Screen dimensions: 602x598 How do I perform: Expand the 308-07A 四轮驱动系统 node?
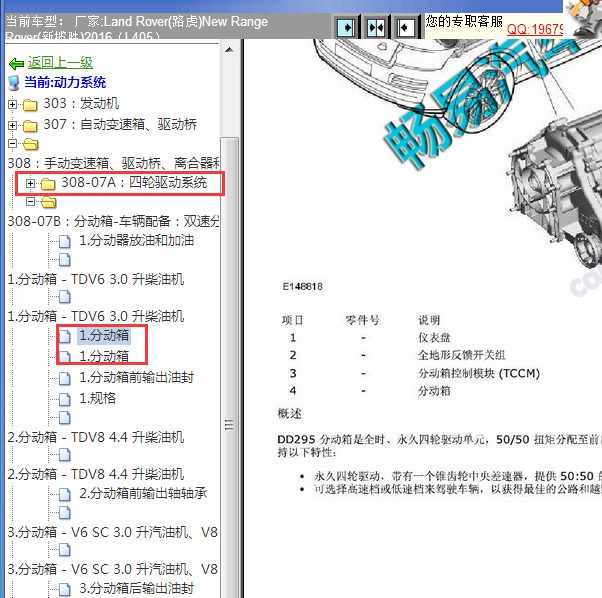pos(30,183)
